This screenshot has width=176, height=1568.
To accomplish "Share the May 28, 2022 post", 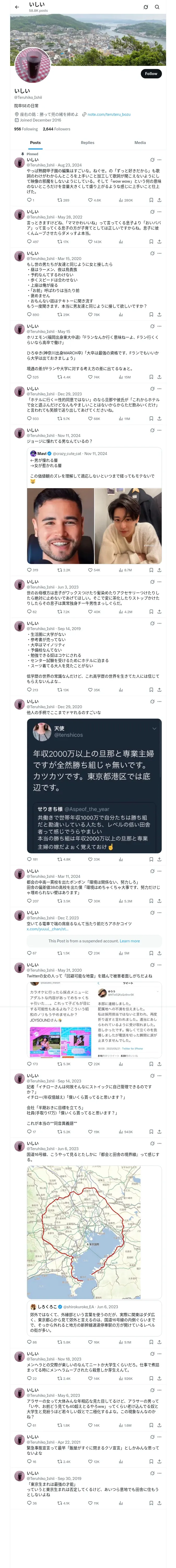I will [159, 242].
